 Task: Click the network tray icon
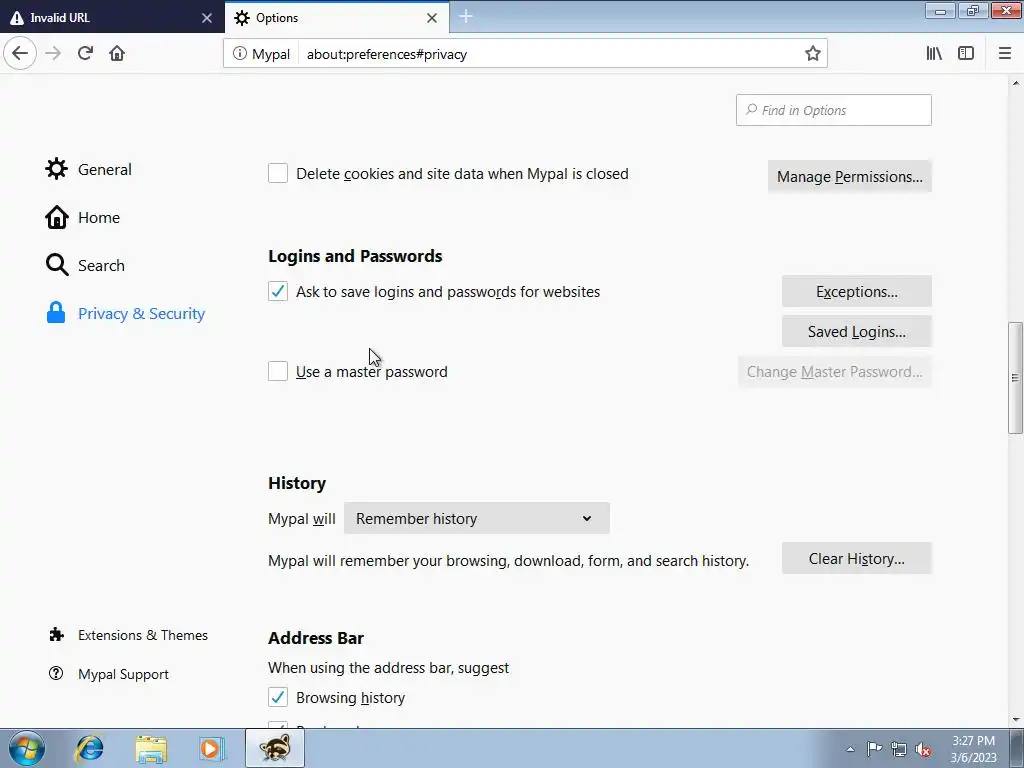[x=899, y=749]
